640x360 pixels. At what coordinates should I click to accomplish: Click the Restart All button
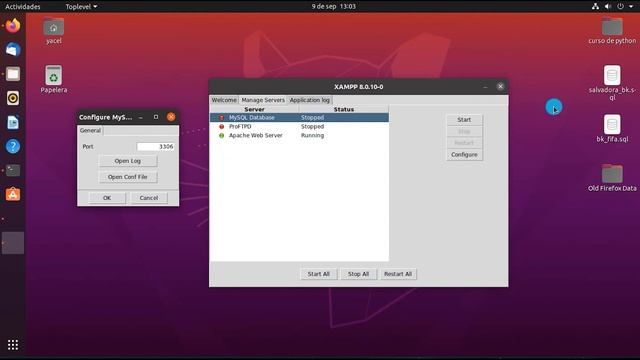point(398,274)
